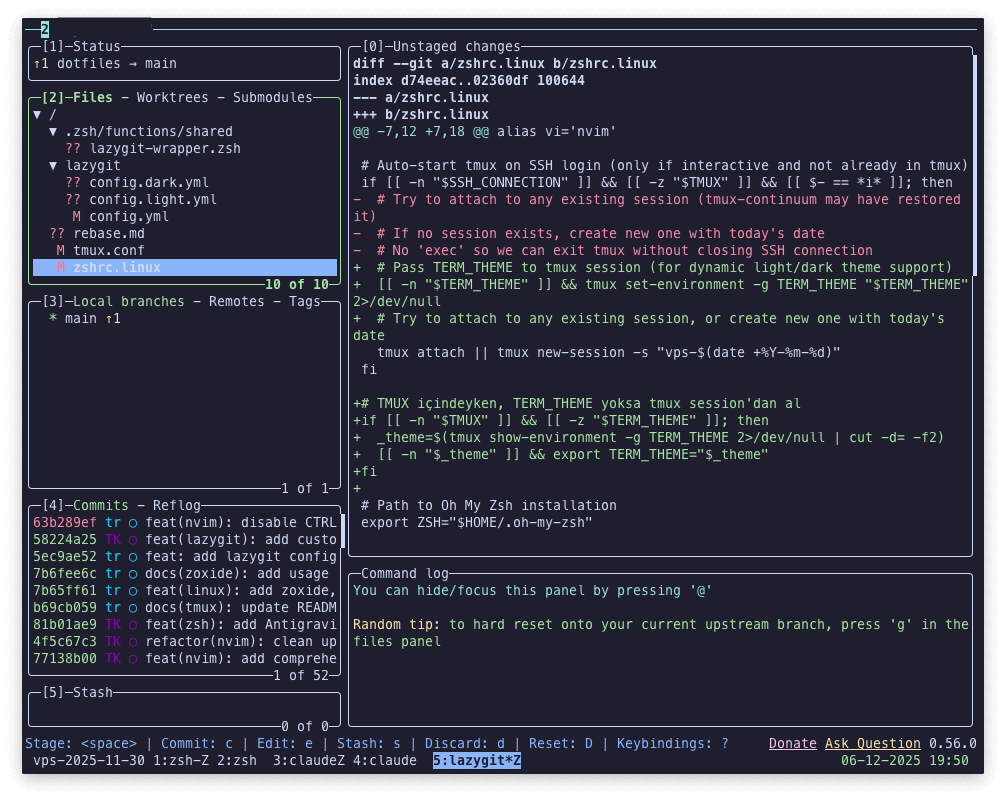Switch to the Submodules tab
This screenshot has width=1006, height=800.
point(273,98)
